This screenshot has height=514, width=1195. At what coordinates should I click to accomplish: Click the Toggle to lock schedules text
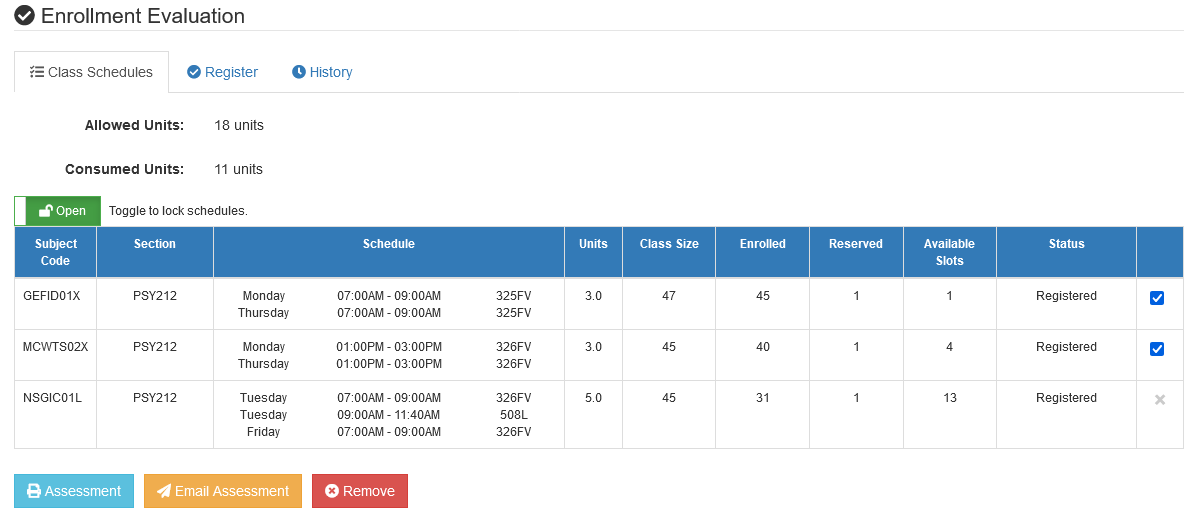point(178,211)
